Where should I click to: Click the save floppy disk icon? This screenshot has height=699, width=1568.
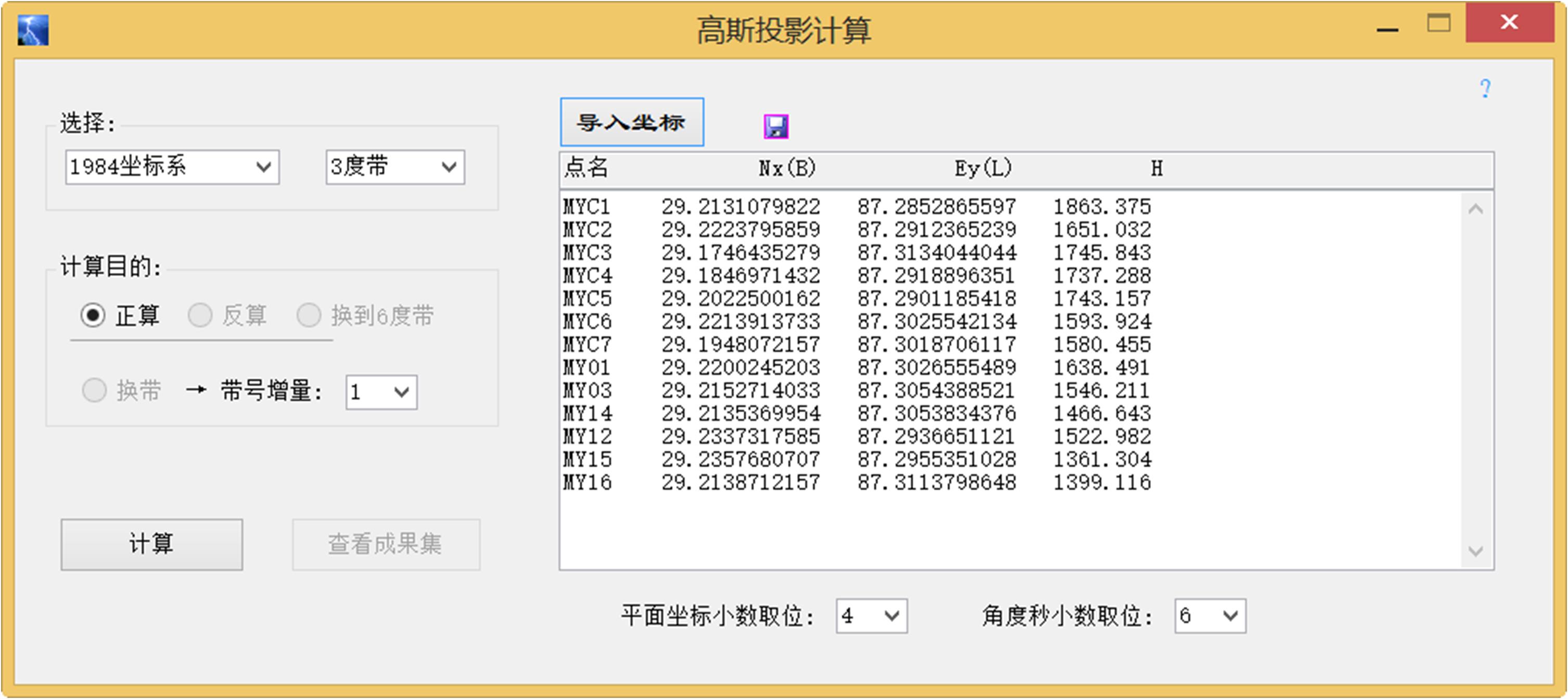[776, 126]
